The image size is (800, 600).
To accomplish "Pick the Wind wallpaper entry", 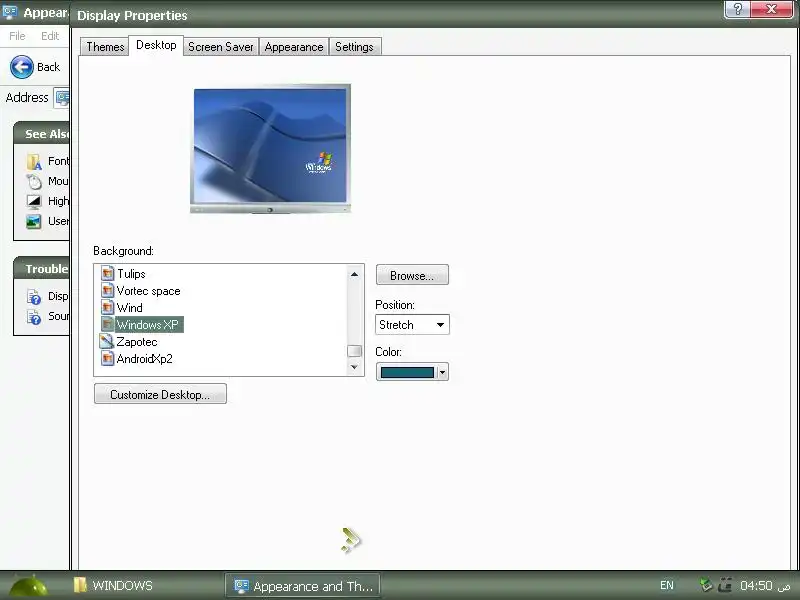I will pyautogui.click(x=130, y=308).
